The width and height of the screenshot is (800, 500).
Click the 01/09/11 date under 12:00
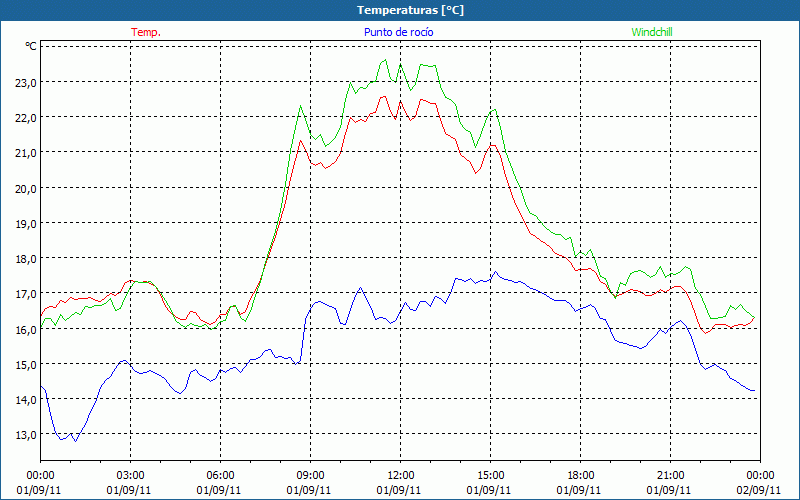click(399, 490)
